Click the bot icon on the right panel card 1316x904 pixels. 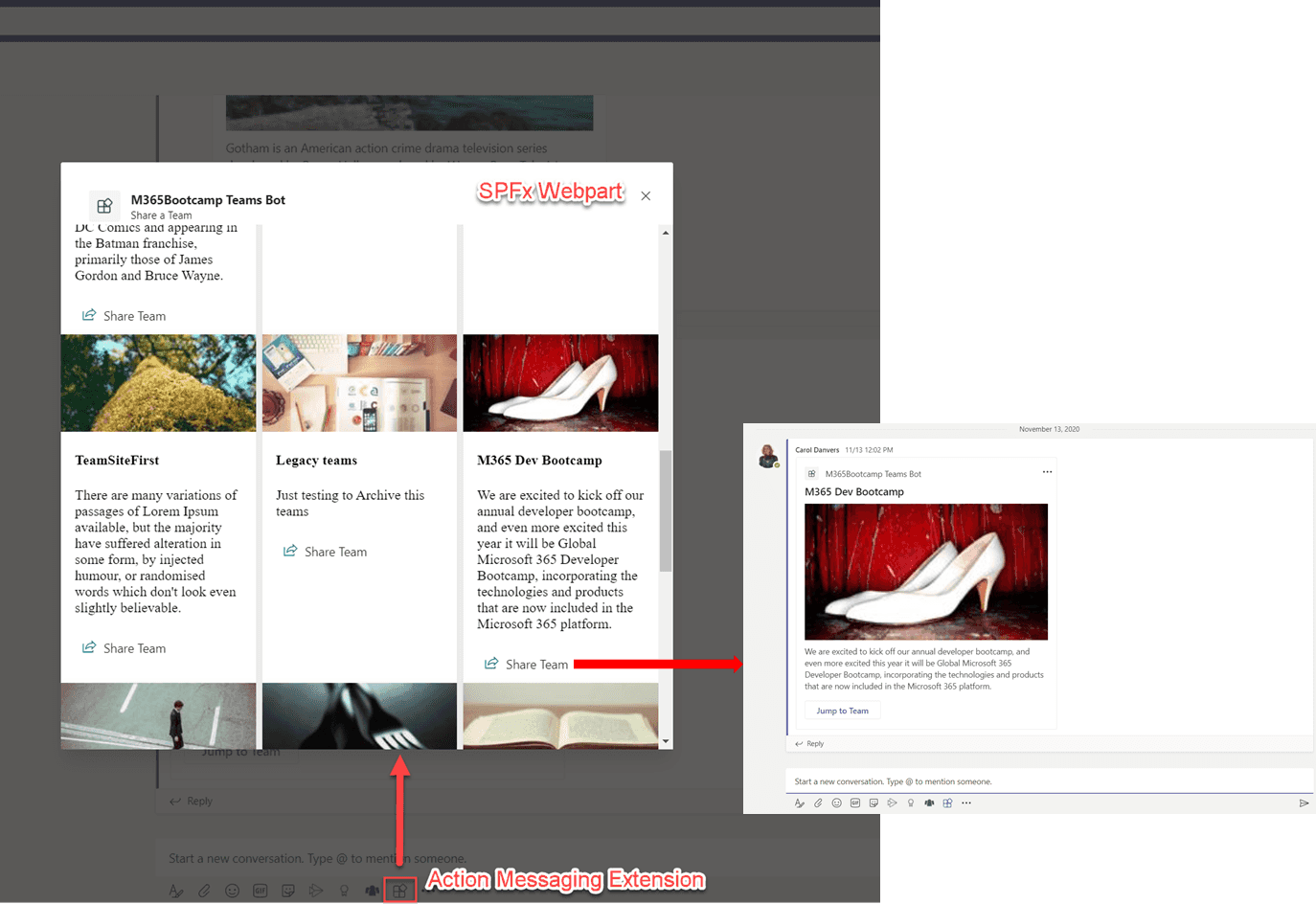pos(811,474)
